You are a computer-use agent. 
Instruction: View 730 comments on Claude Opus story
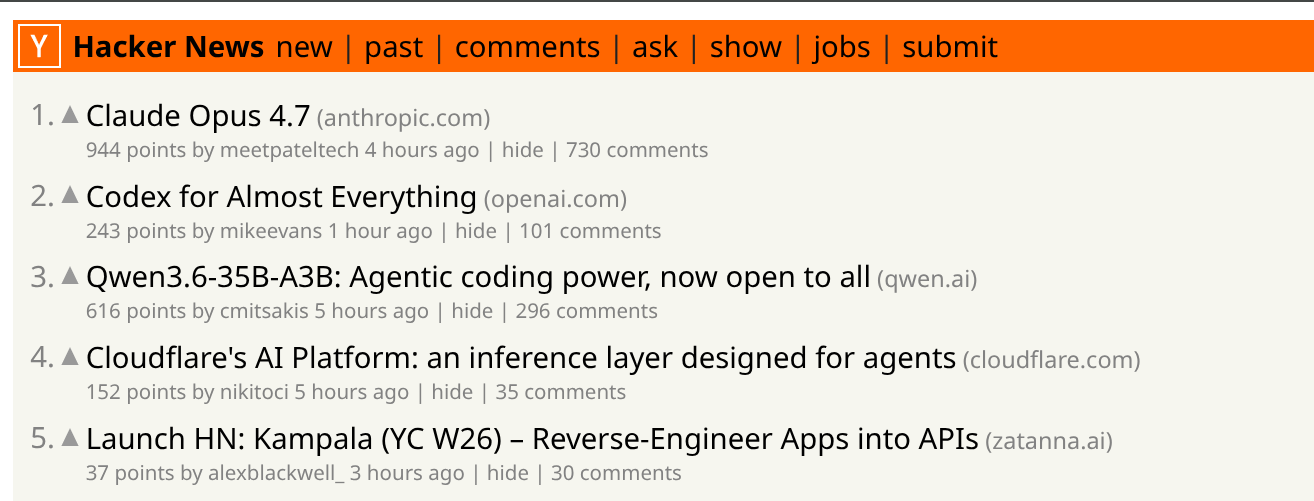point(636,150)
